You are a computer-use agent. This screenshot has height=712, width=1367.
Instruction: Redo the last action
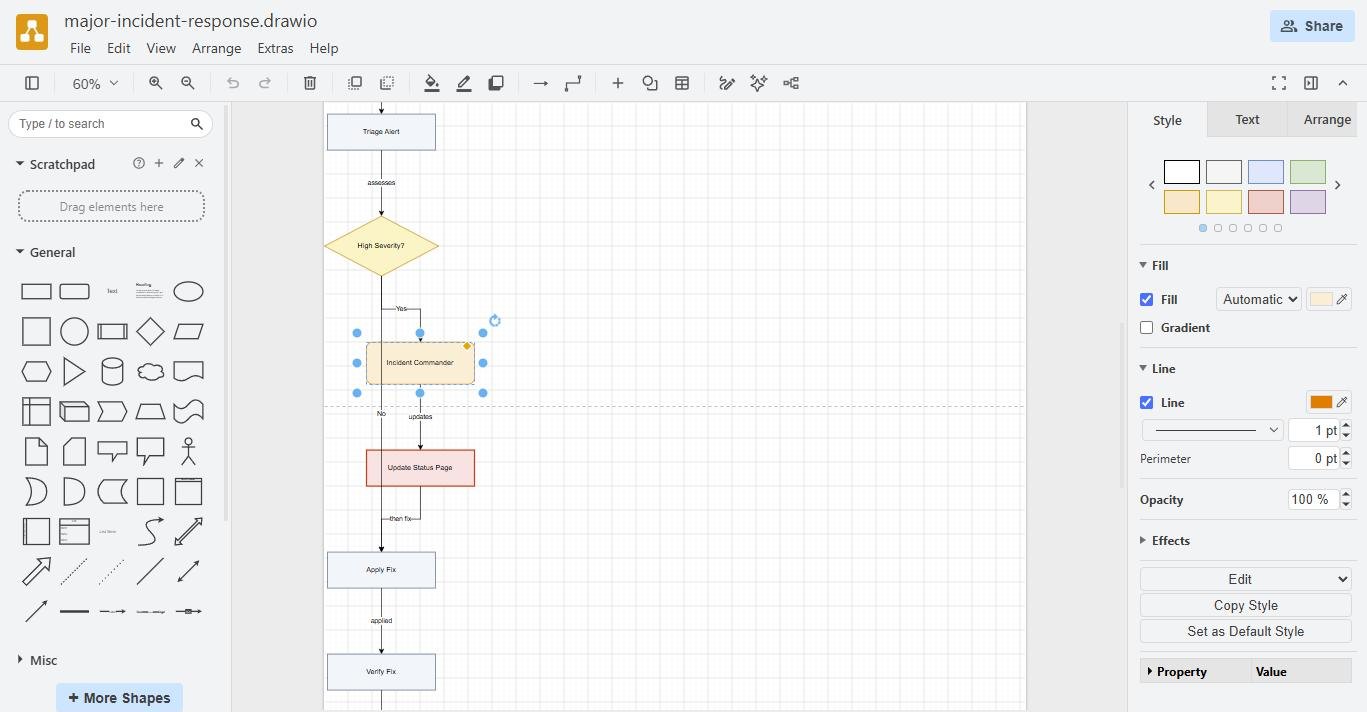265,83
